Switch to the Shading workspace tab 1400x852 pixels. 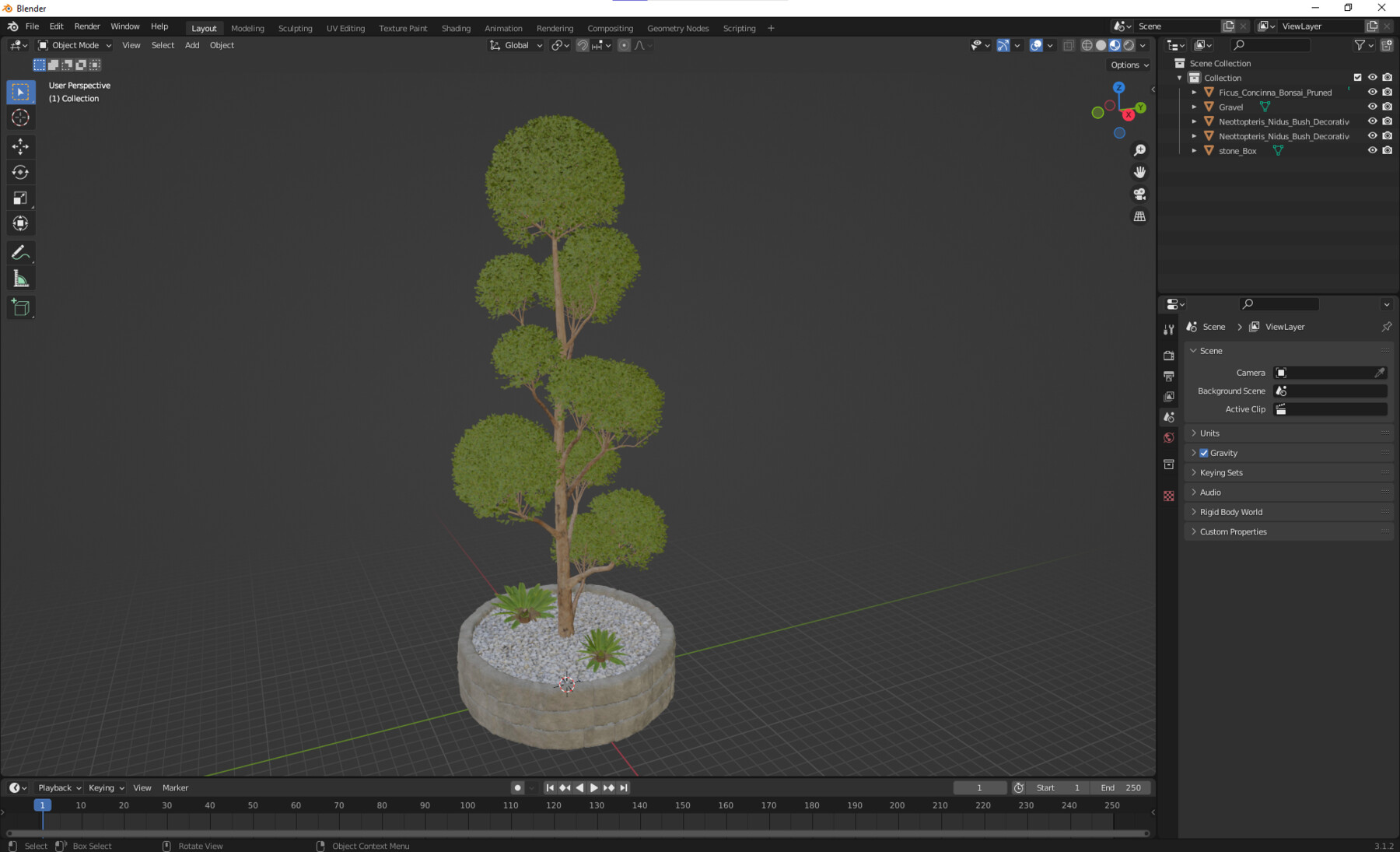click(x=456, y=28)
